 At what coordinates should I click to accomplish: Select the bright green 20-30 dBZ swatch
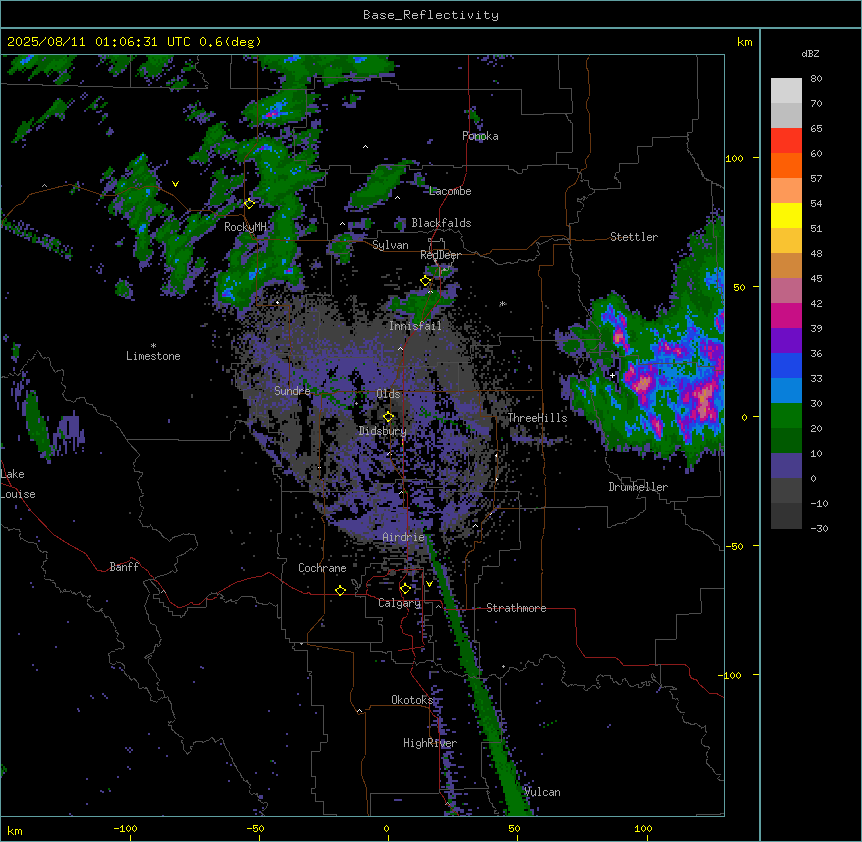786,416
